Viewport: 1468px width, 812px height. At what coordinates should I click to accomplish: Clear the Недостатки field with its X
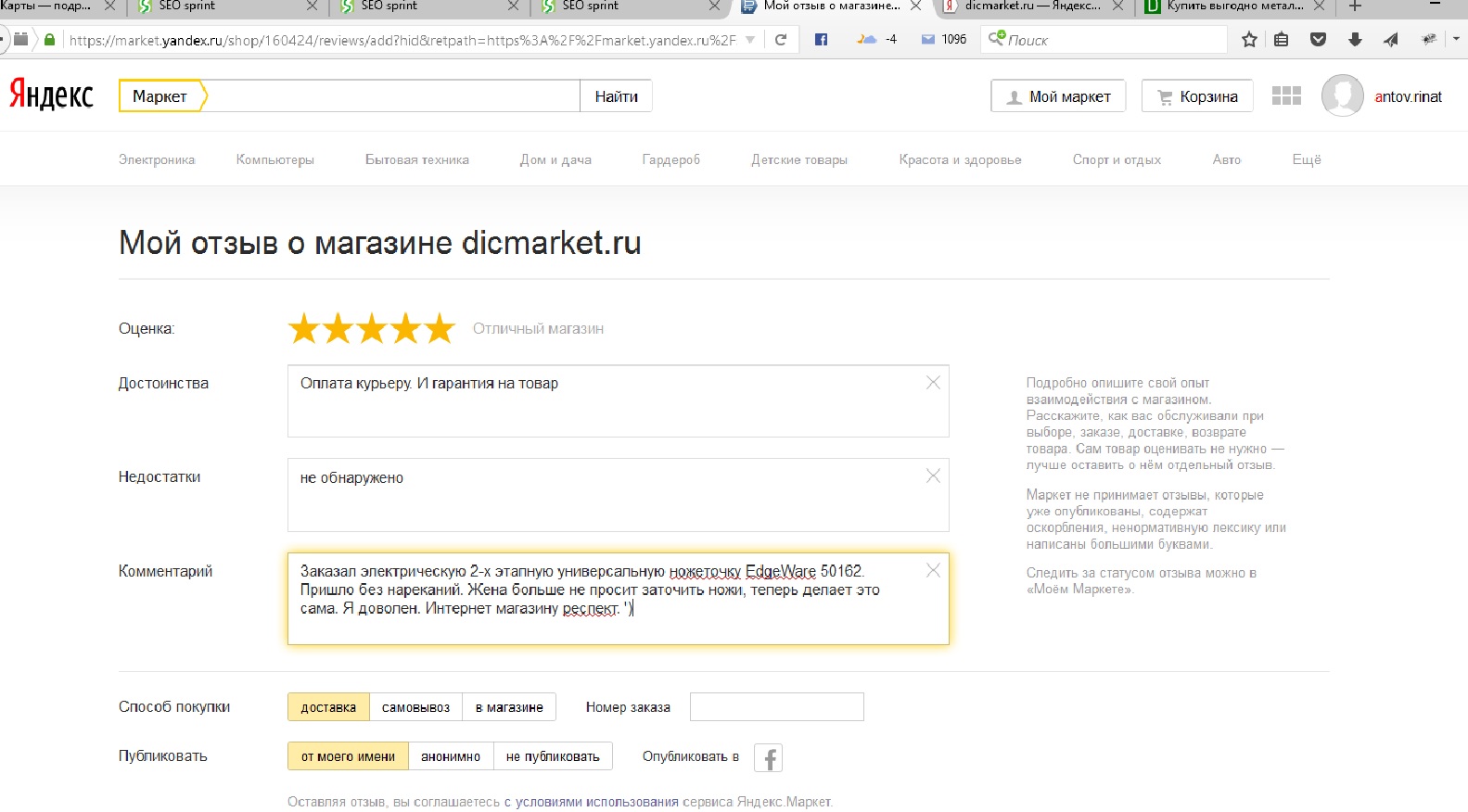coord(933,476)
